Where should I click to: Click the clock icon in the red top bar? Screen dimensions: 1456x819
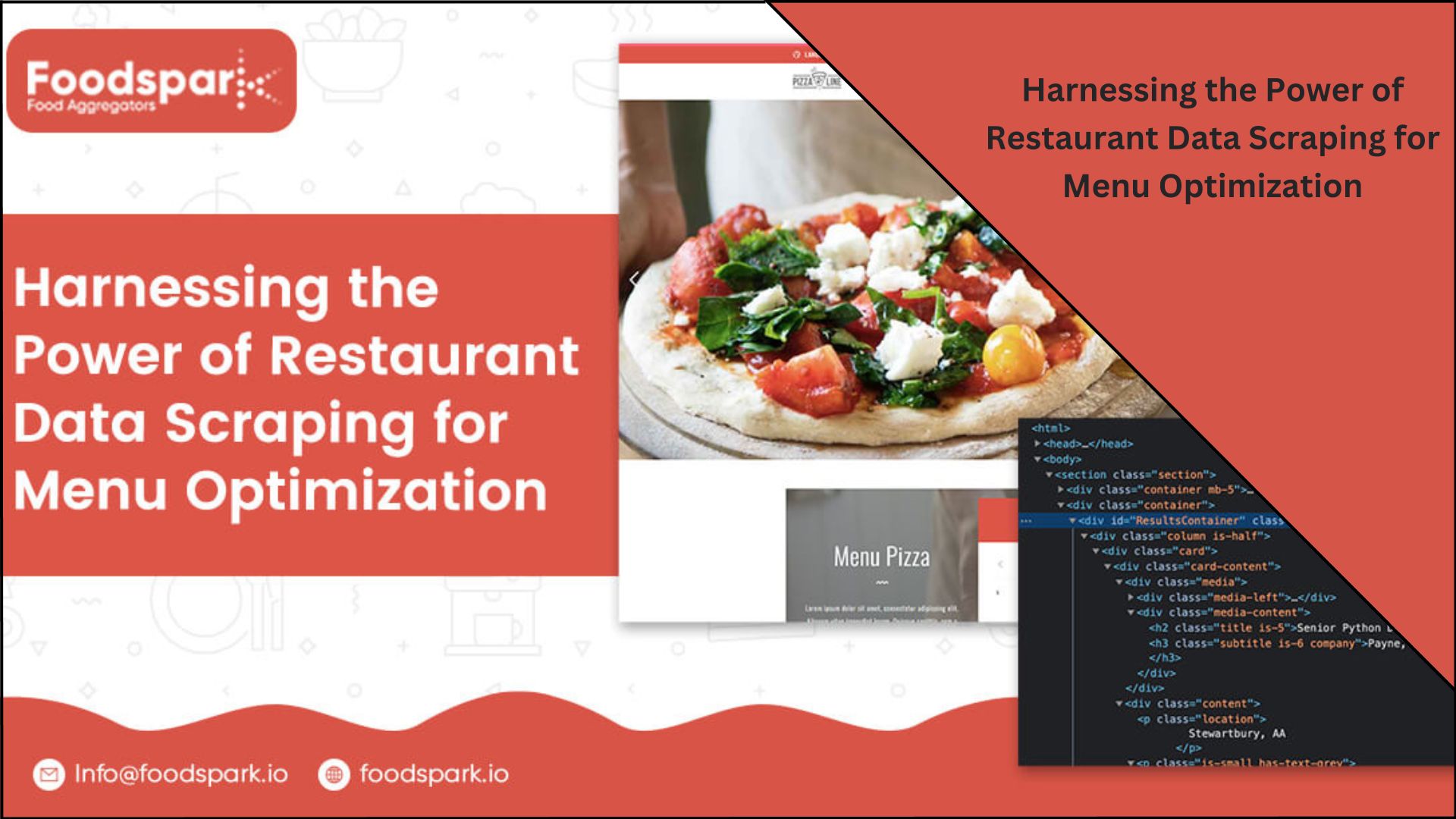796,55
